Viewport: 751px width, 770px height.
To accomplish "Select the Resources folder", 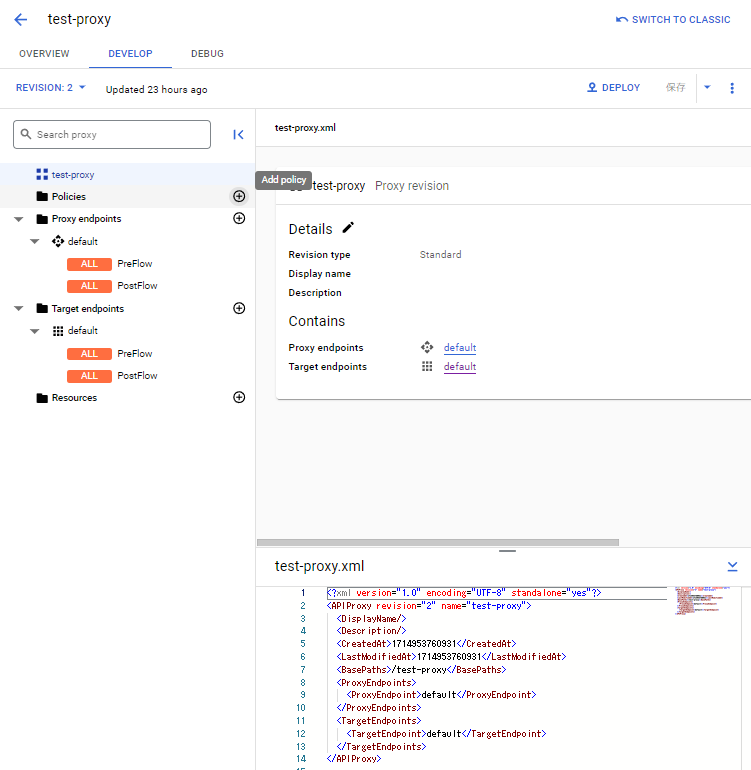I will point(74,398).
